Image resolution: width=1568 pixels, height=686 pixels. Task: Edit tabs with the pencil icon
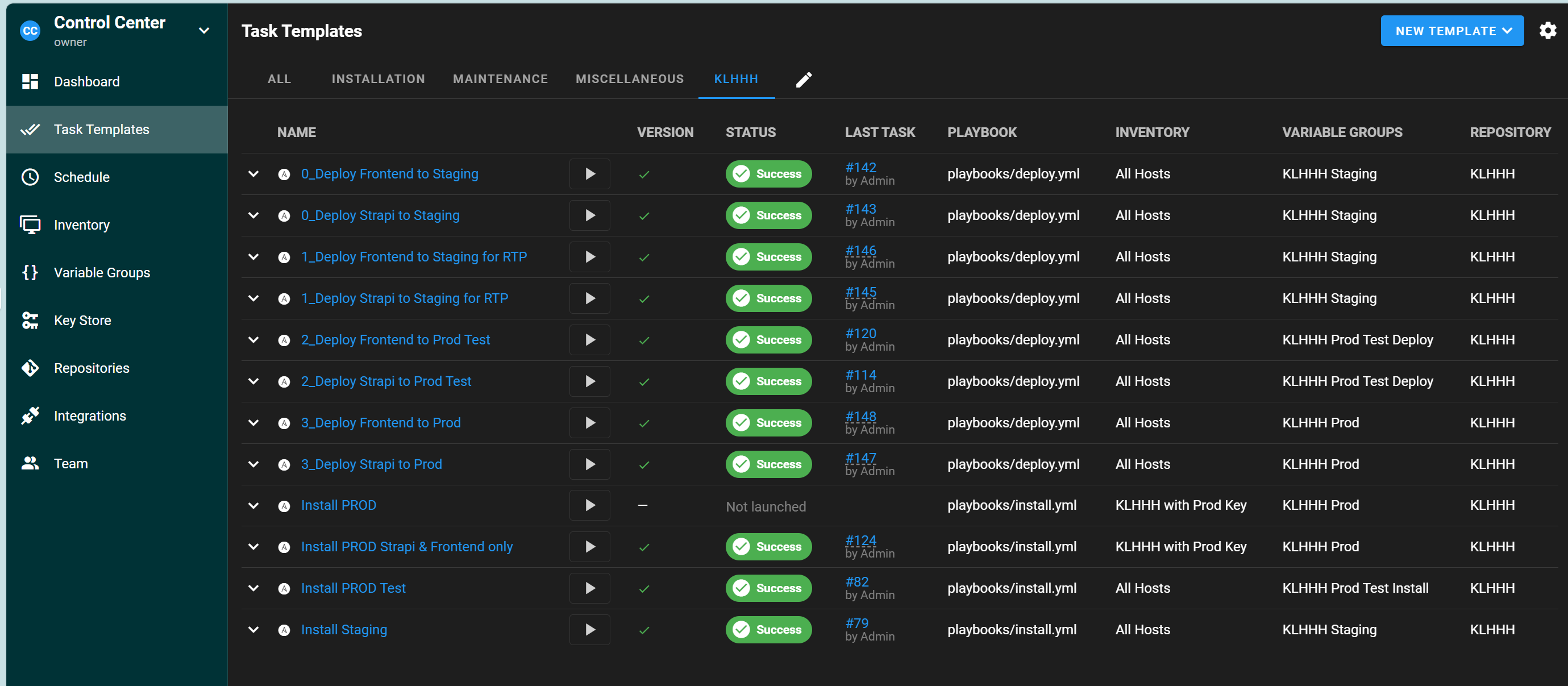point(804,80)
